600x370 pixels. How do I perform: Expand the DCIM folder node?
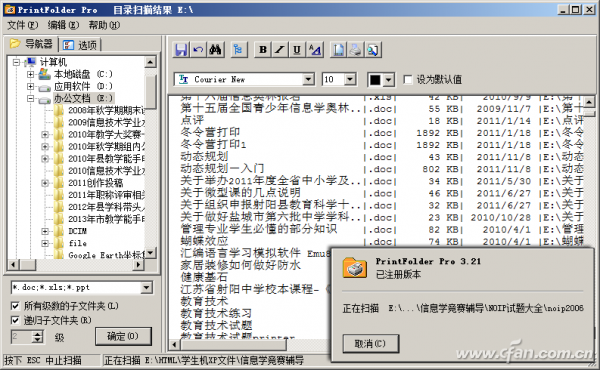point(45,231)
